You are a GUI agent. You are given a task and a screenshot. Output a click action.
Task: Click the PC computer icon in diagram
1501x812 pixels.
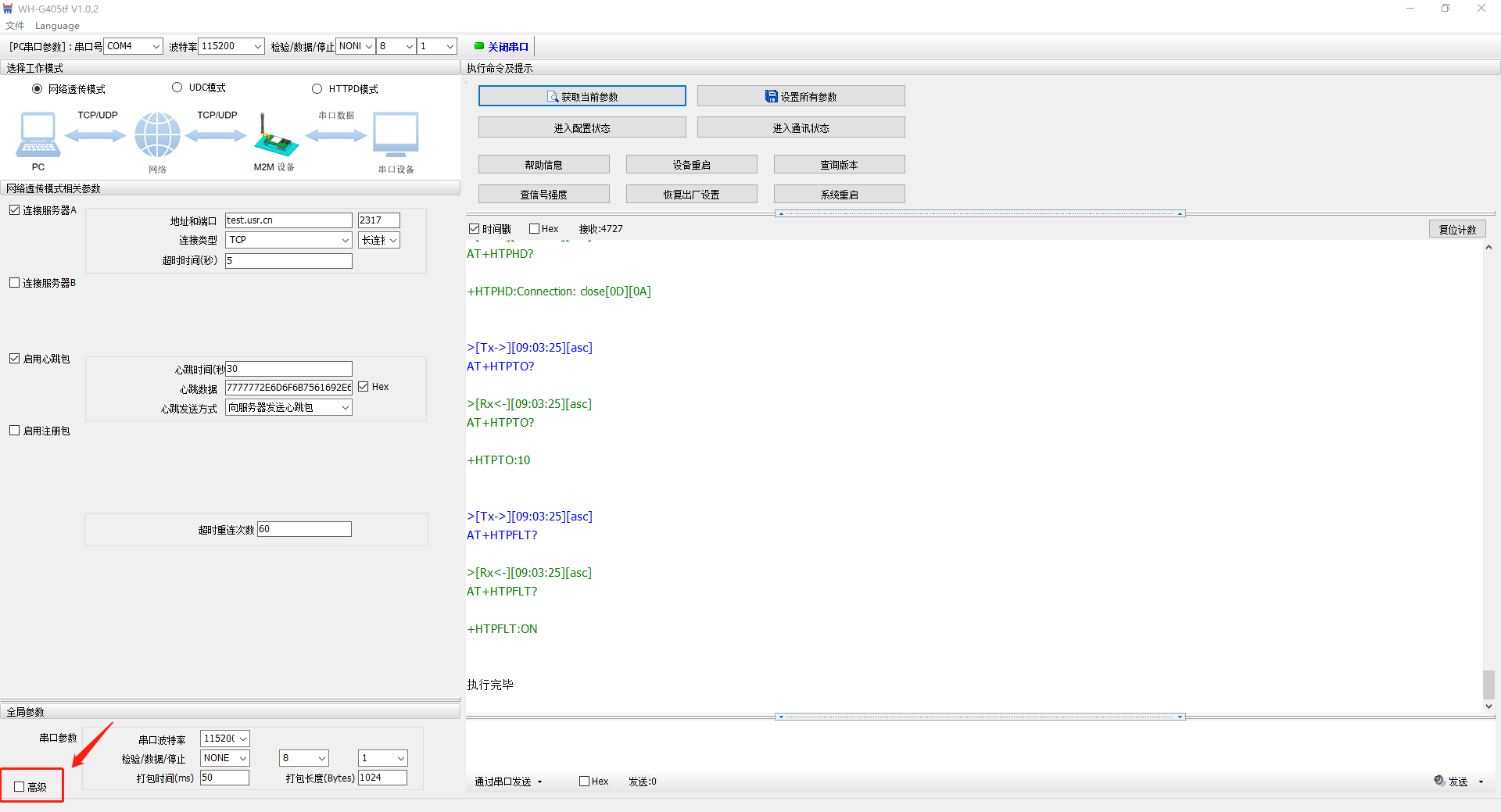click(38, 135)
